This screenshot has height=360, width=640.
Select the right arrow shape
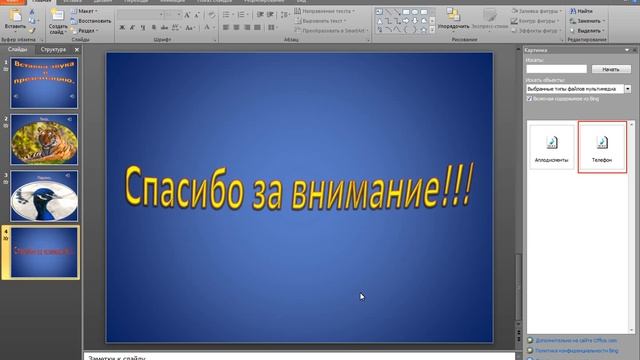pos(406,21)
